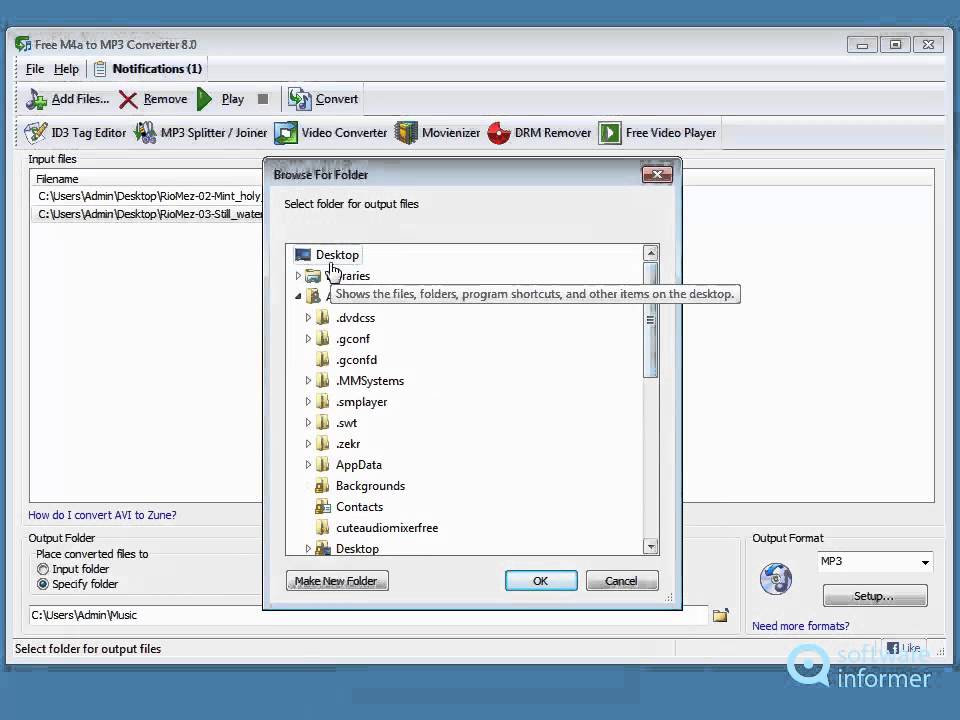The height and width of the screenshot is (720, 960).
Task: Click the output folder path field
Action: point(367,615)
